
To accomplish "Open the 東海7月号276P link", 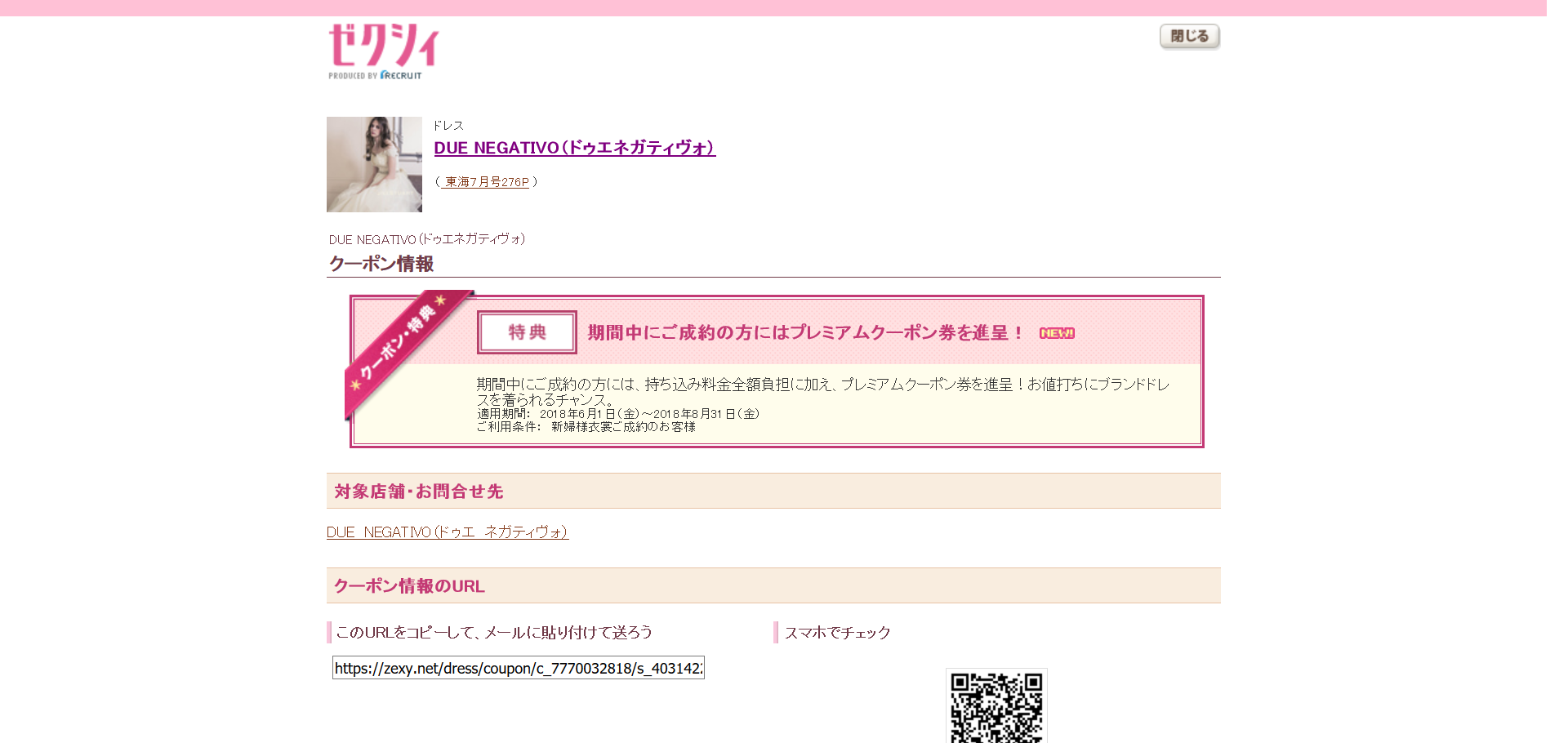I will point(486,182).
